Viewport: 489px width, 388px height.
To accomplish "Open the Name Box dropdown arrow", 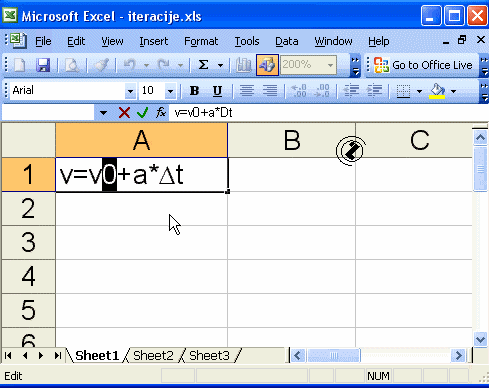I will tap(103, 113).
